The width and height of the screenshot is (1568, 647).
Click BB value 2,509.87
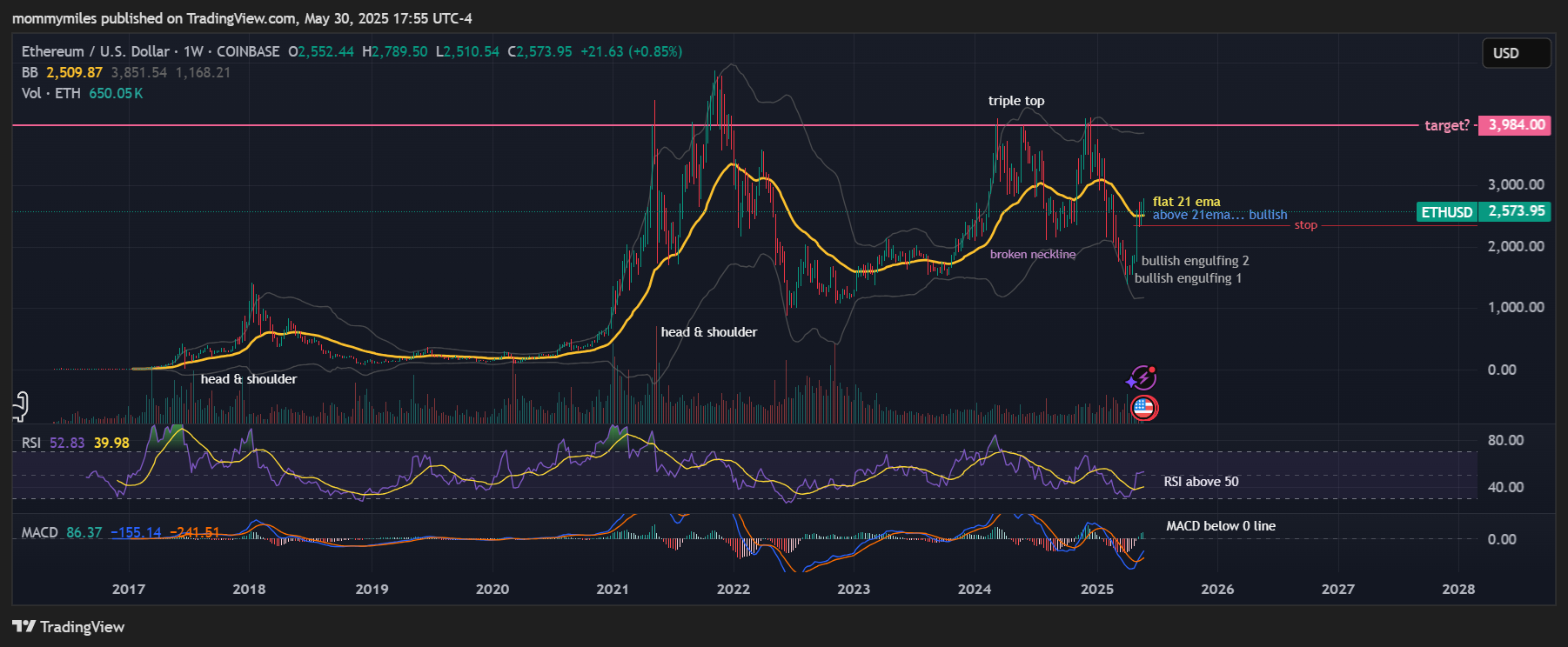pos(74,73)
